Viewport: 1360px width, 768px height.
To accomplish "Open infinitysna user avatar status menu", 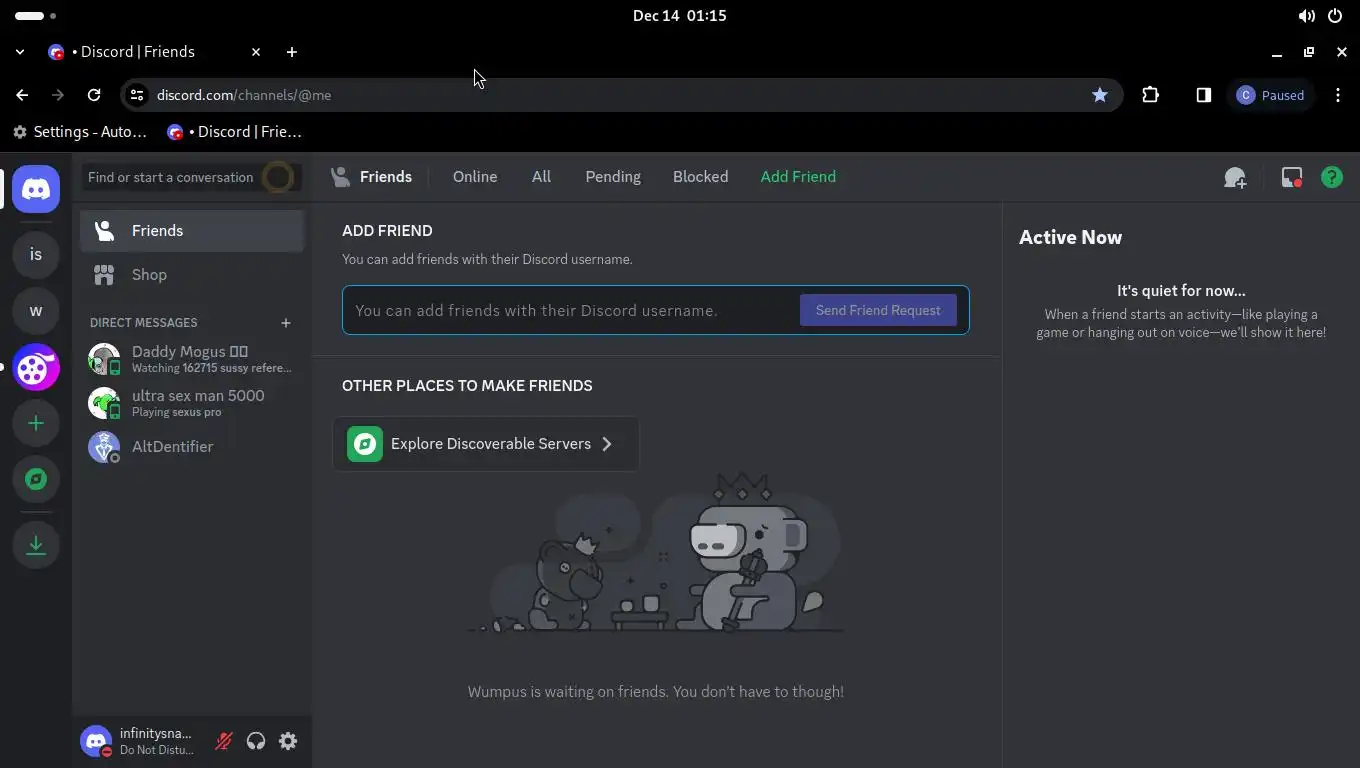I will (x=96, y=741).
